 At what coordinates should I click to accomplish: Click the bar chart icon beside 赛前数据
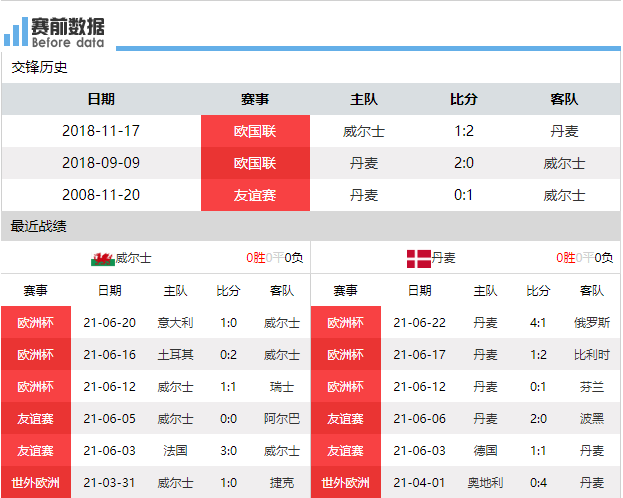[16, 31]
